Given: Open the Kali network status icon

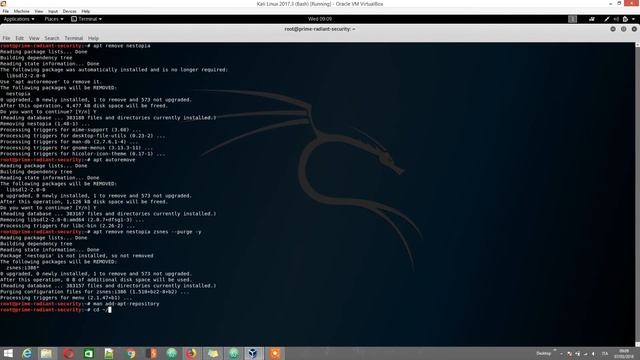Looking at the screenshot, I should point(591,19).
